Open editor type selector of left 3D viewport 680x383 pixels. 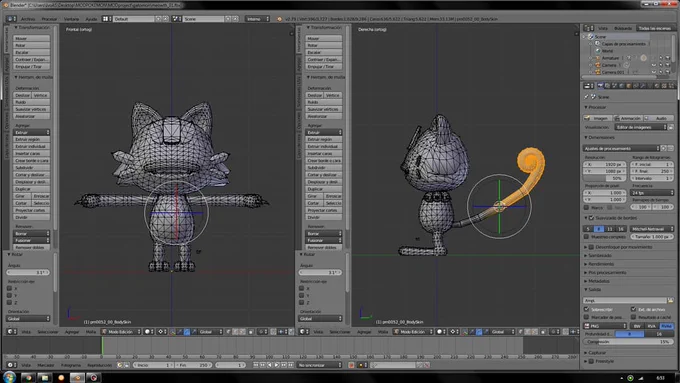12,332
